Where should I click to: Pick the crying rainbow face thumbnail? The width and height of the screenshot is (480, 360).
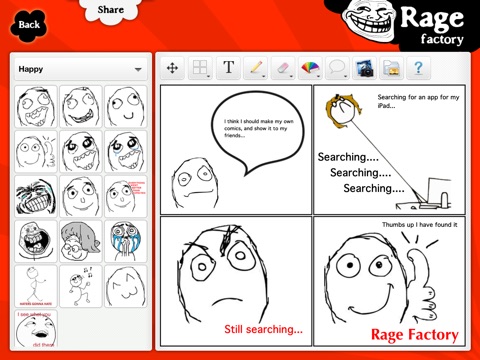point(126,241)
